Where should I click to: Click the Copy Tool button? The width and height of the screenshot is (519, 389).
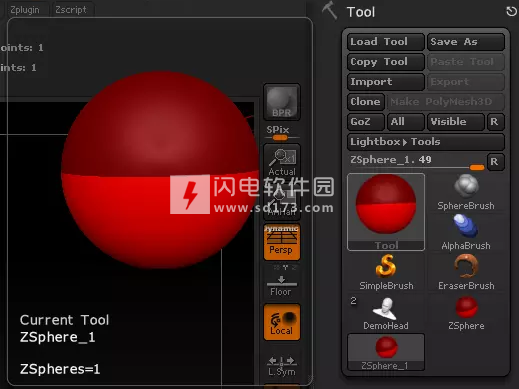coord(386,62)
